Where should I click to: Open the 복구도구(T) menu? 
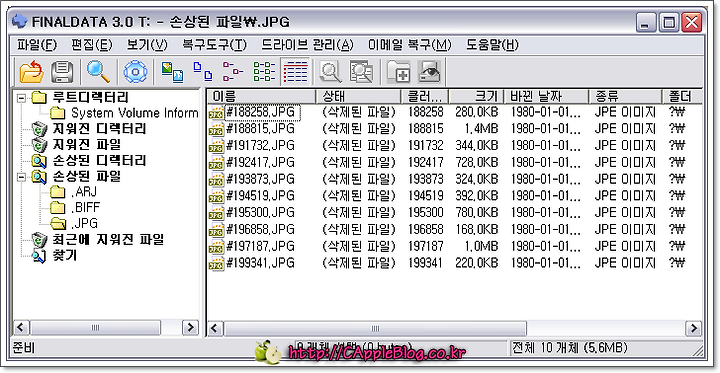214,45
